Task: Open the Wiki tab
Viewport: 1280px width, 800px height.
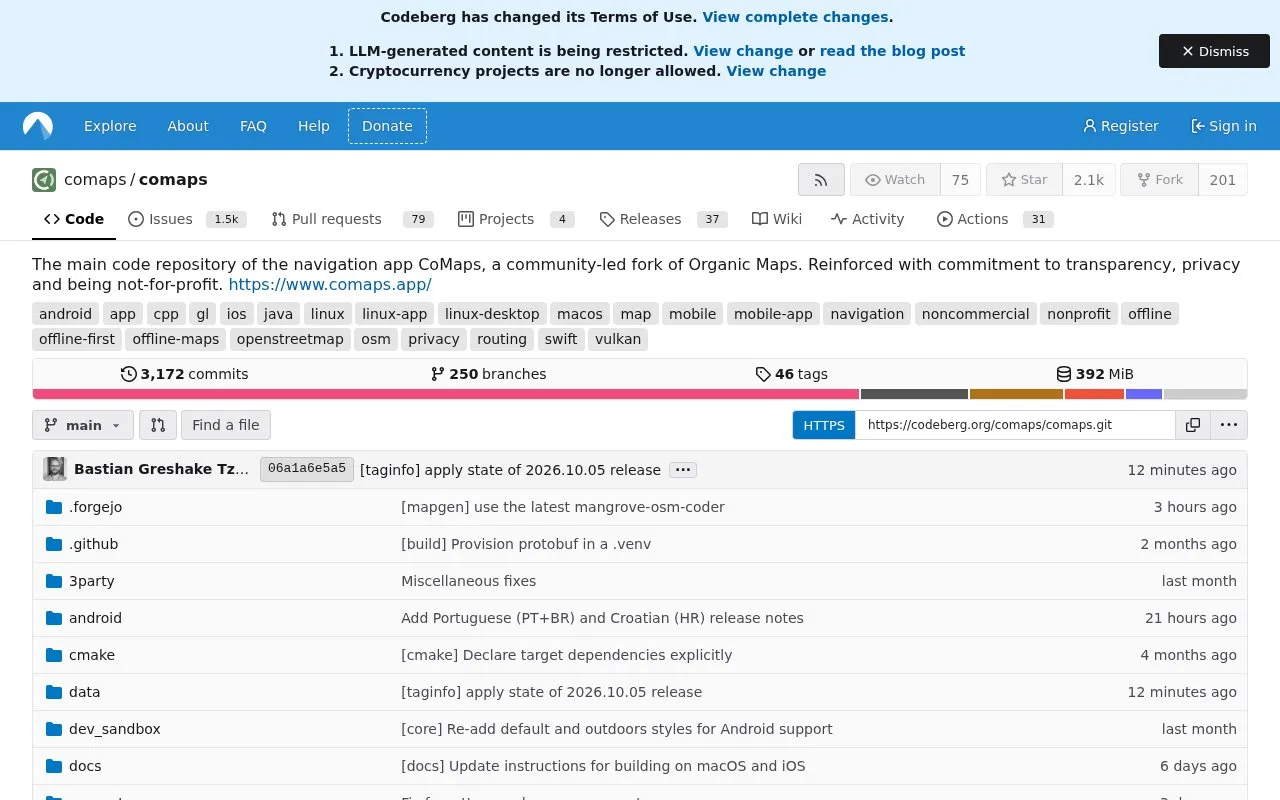Action: click(x=777, y=219)
